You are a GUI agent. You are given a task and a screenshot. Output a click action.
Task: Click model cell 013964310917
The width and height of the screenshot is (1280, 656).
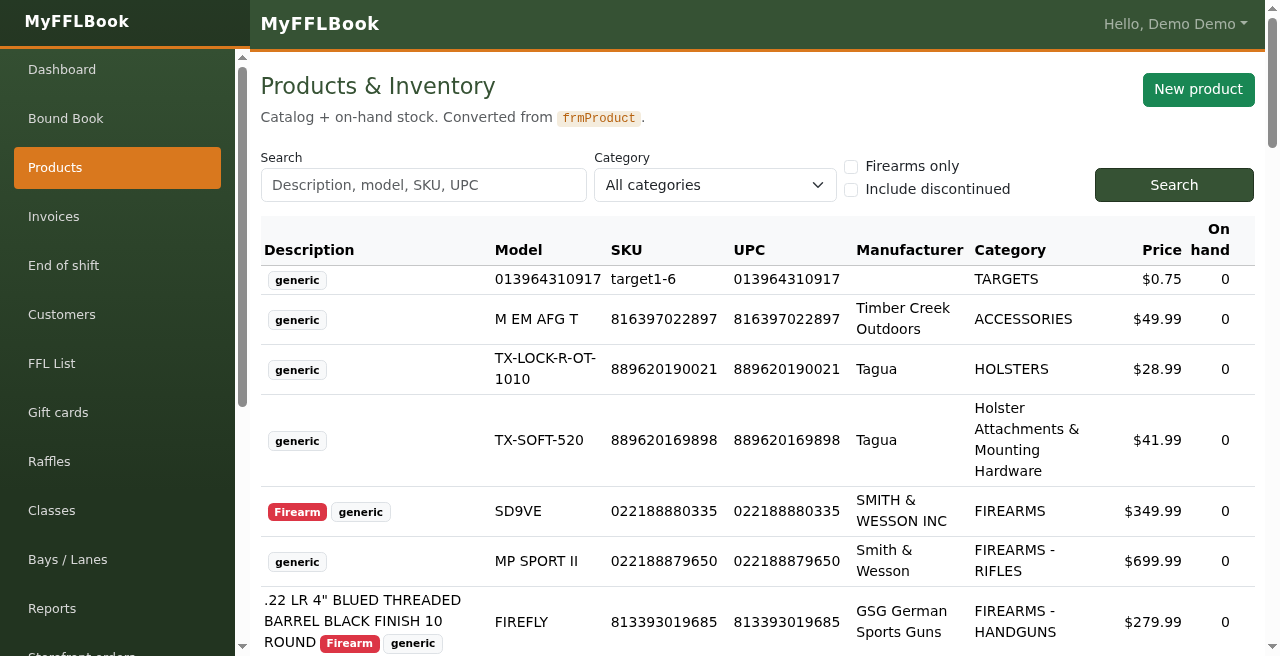point(548,279)
